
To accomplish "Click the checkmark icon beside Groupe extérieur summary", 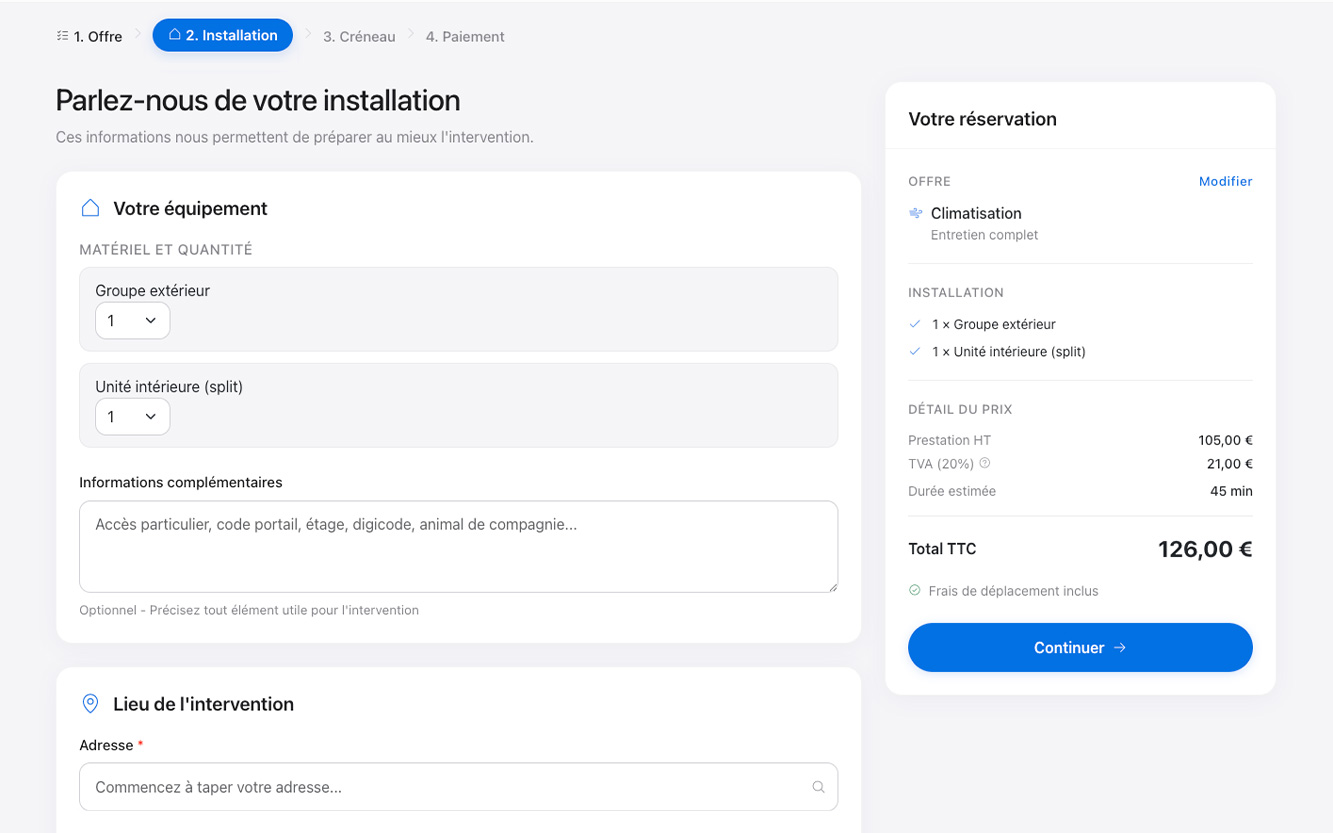I will coord(914,324).
